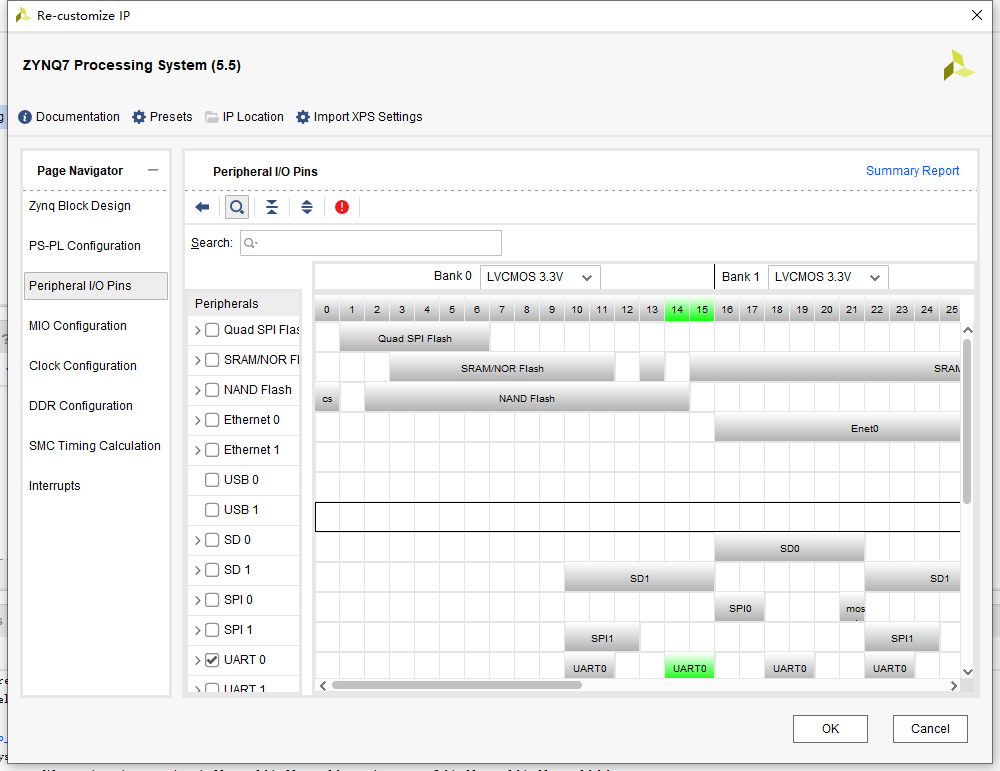Open SMC Timing Calculation page

click(x=95, y=446)
